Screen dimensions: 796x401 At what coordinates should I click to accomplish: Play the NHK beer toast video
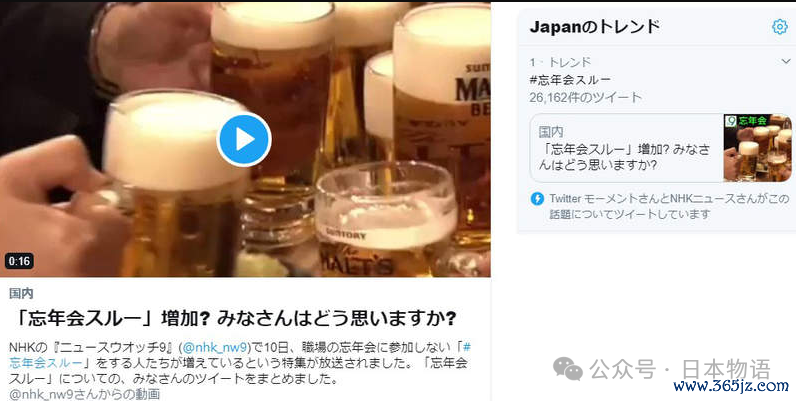coord(244,139)
